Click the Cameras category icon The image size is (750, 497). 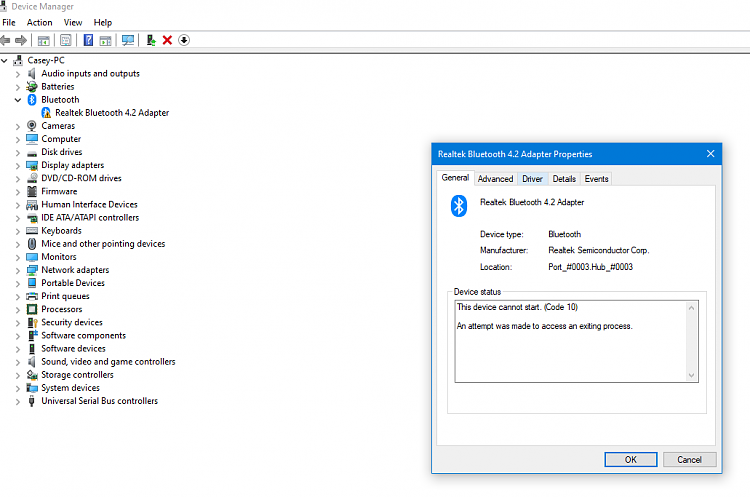pos(32,126)
